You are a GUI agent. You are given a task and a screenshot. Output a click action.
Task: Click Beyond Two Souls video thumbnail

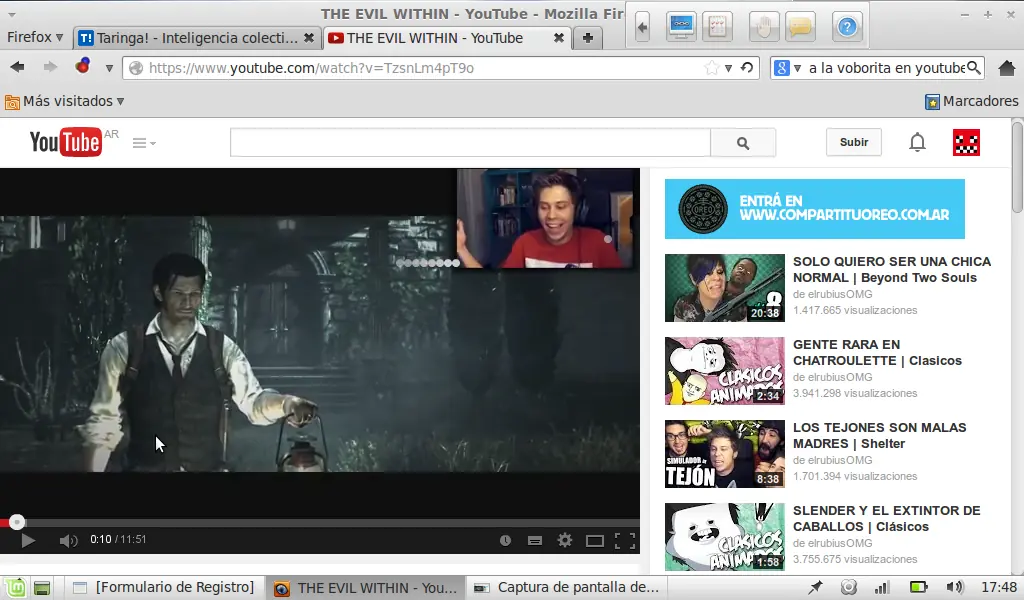[725, 288]
